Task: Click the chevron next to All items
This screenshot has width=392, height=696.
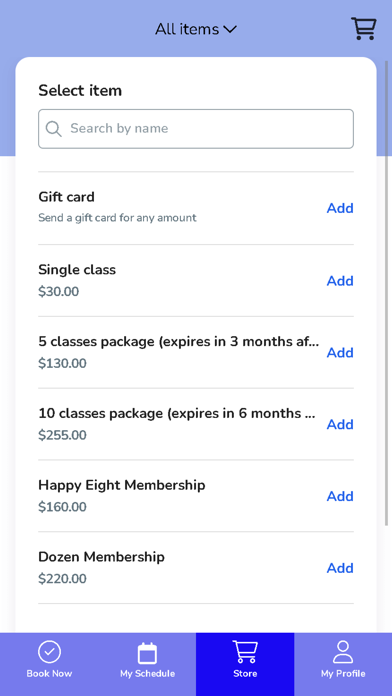Action: [230, 30]
